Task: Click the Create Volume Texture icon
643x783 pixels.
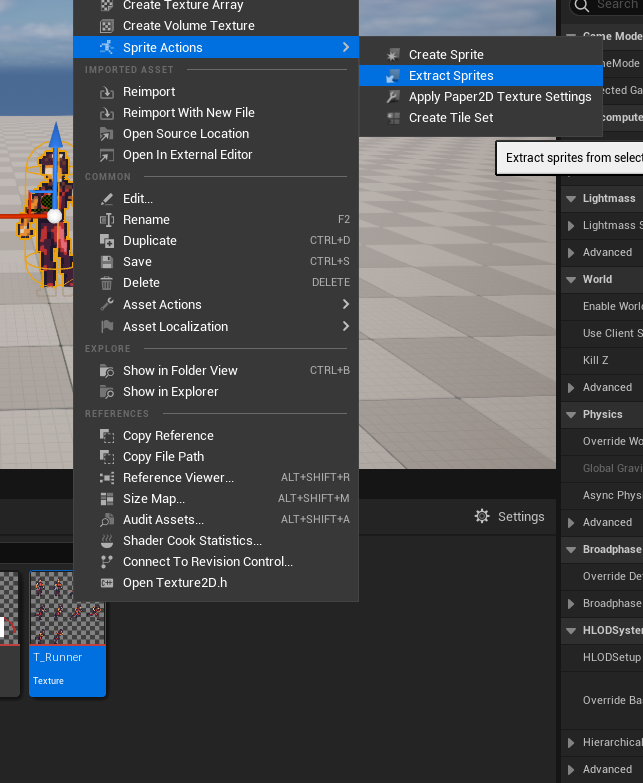Action: pos(107,26)
